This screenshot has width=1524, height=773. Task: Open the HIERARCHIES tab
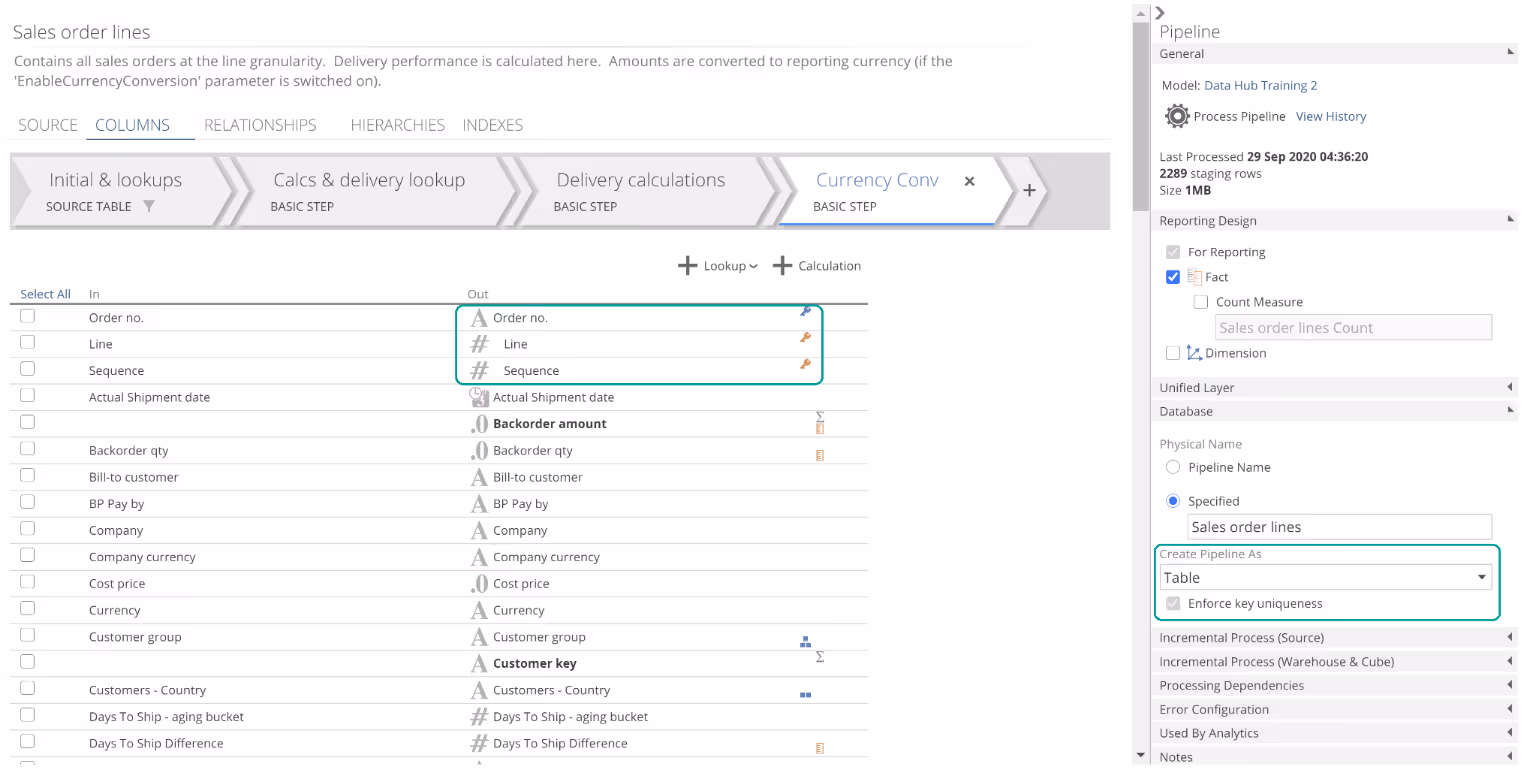point(397,125)
